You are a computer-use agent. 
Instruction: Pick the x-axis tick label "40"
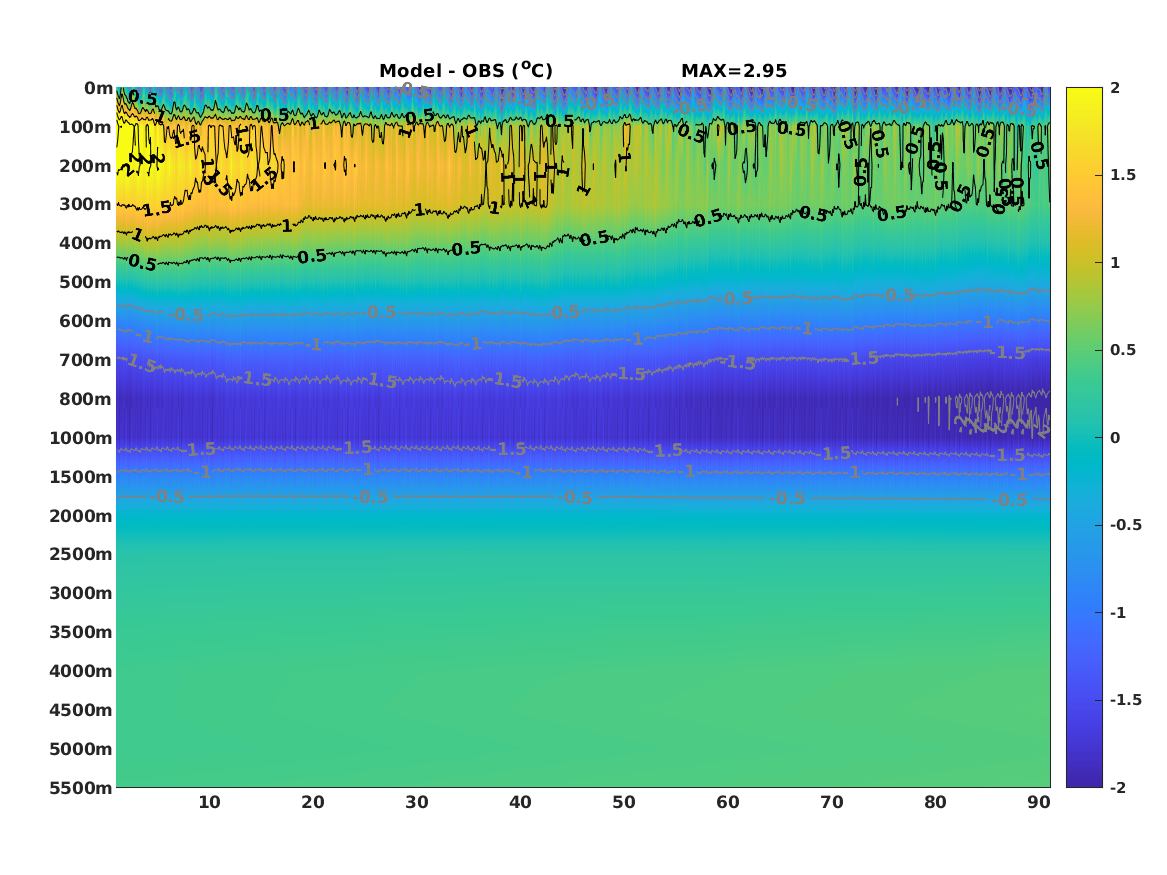point(520,802)
